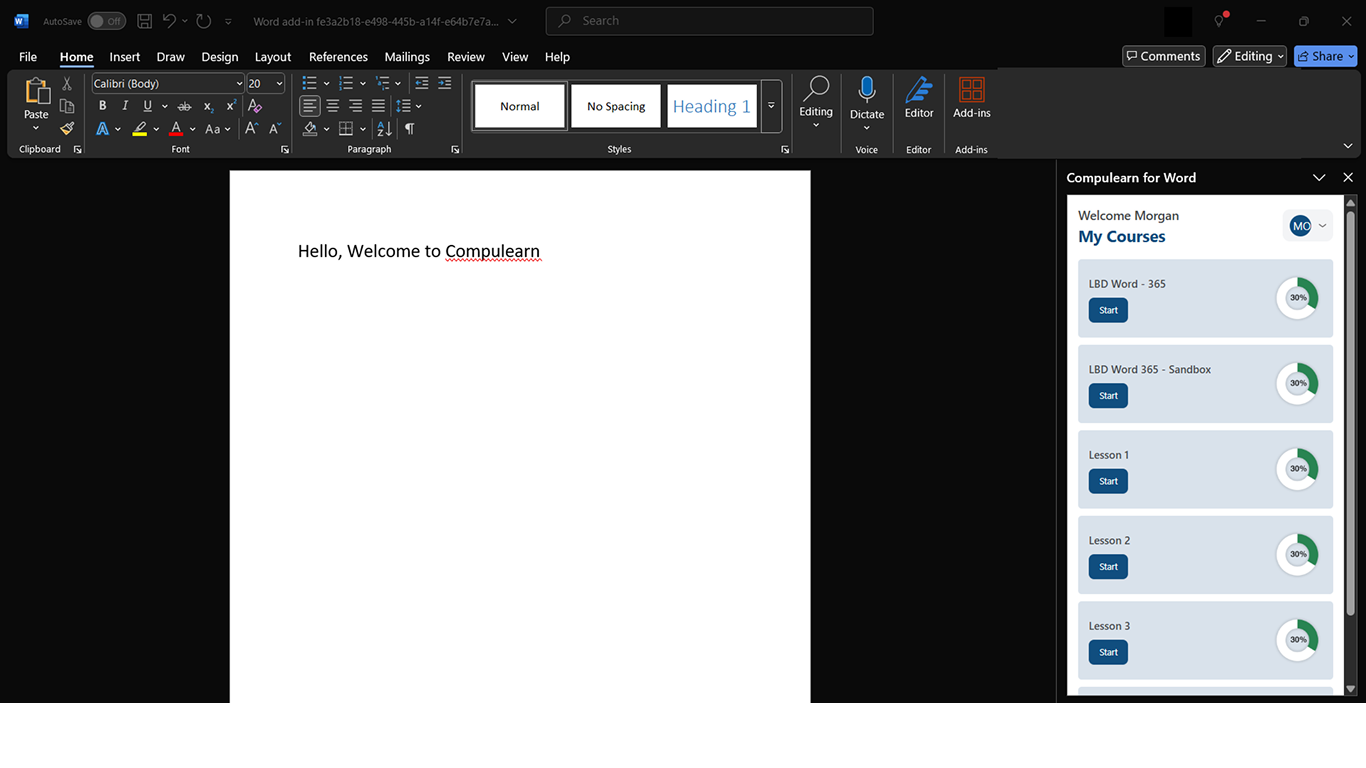Toggle justified text alignment
Screen dimensions: 1366x768
(x=378, y=106)
